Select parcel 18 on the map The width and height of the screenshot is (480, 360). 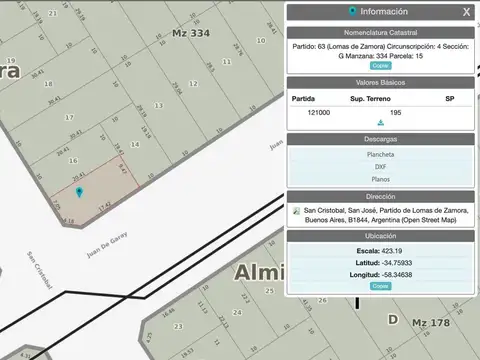(48, 84)
